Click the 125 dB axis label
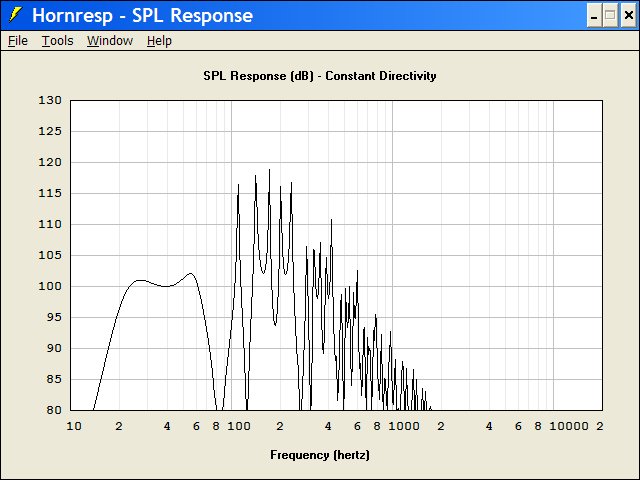This screenshot has width=640, height=480. point(50,131)
